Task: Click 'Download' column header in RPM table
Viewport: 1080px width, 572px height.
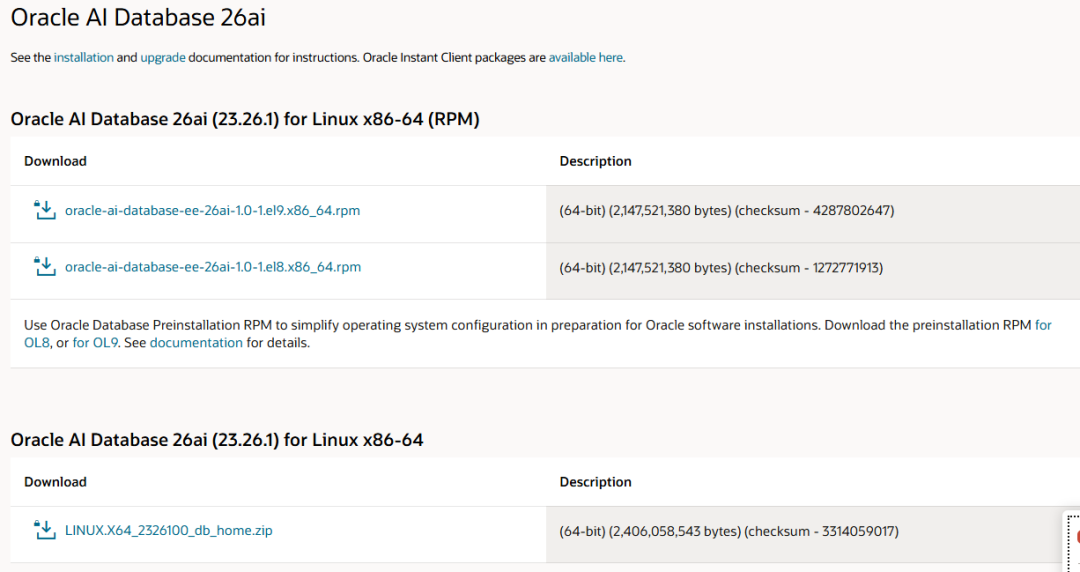Action: 55,161
